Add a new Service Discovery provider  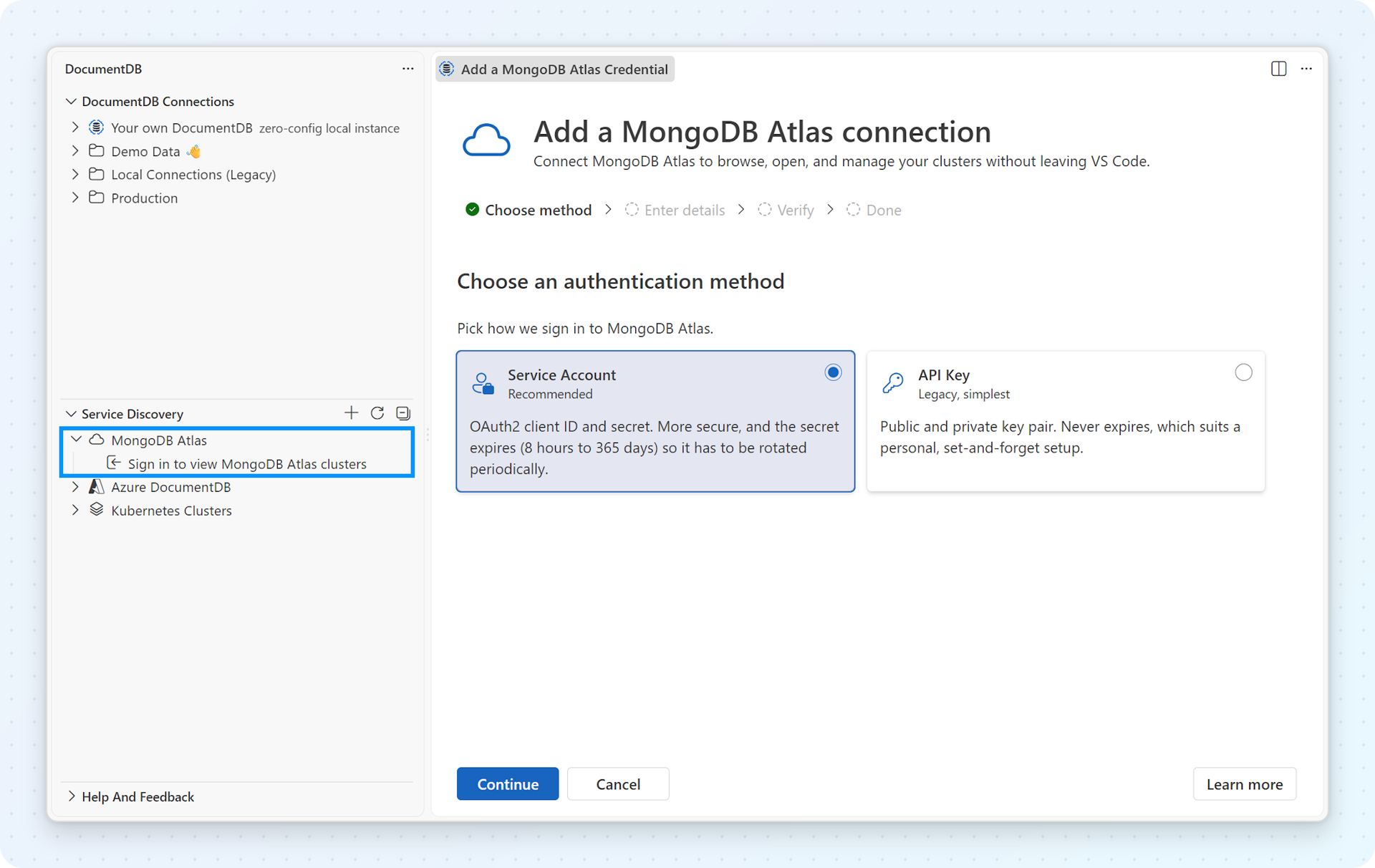click(x=351, y=413)
